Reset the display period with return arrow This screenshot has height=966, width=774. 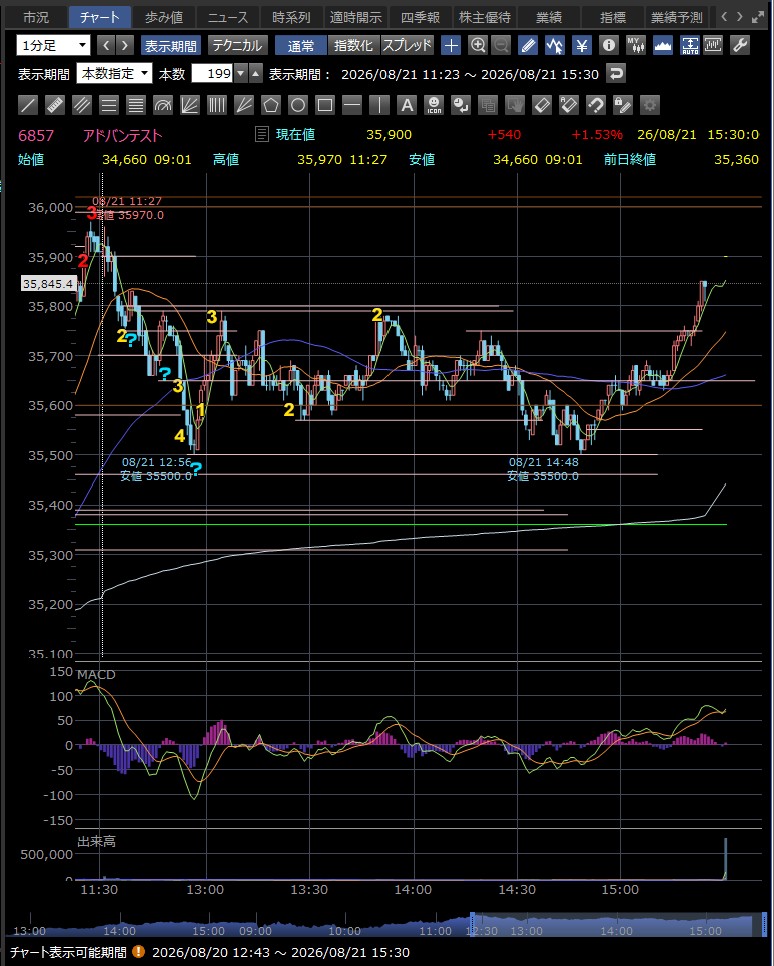click(x=616, y=74)
